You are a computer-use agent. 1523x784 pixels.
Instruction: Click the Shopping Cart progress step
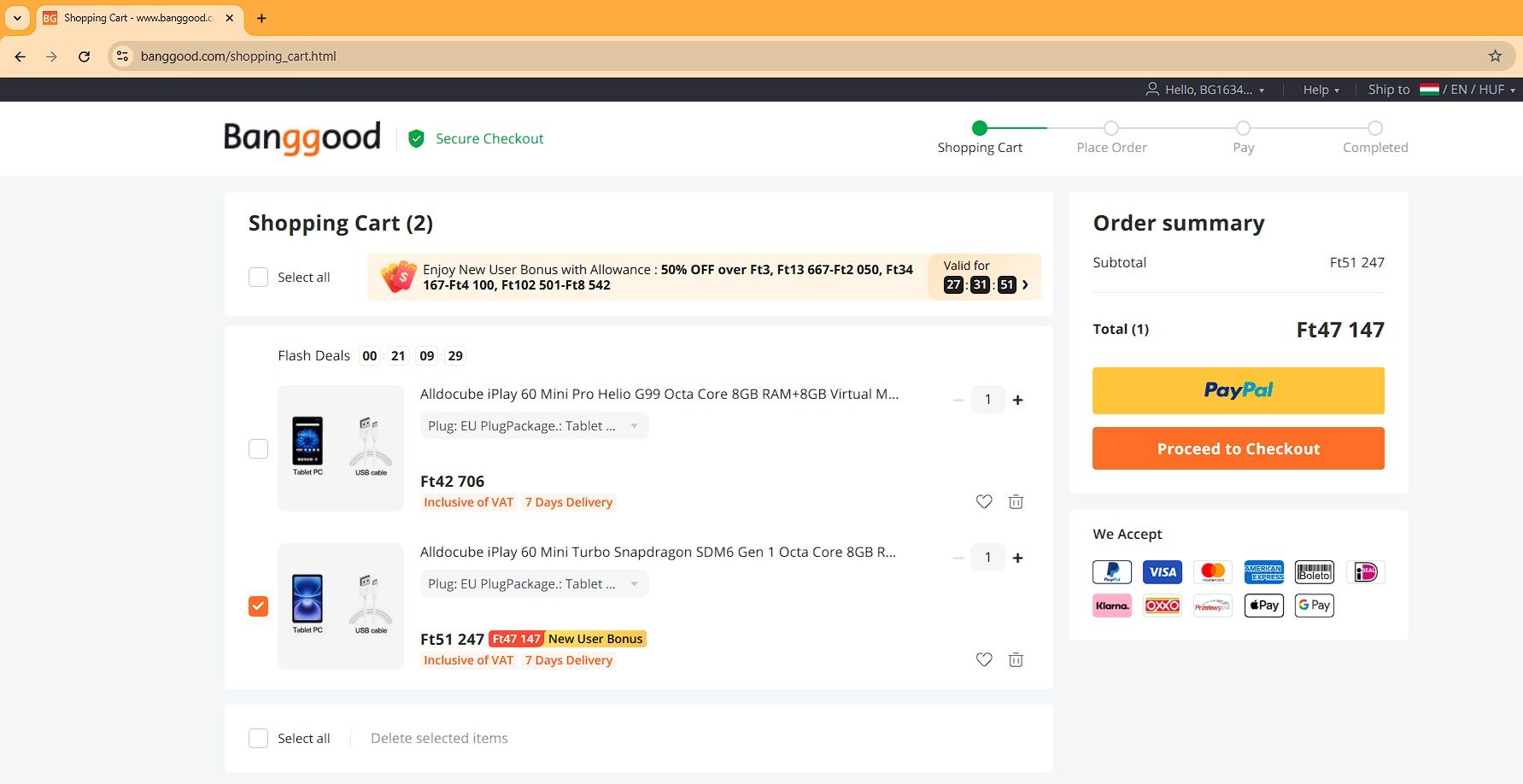point(980,138)
